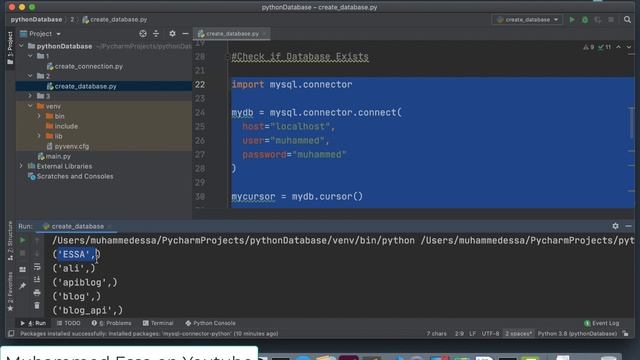Collapse folder 1 in project tree
Screen dimensions: 640x360
click(30, 56)
